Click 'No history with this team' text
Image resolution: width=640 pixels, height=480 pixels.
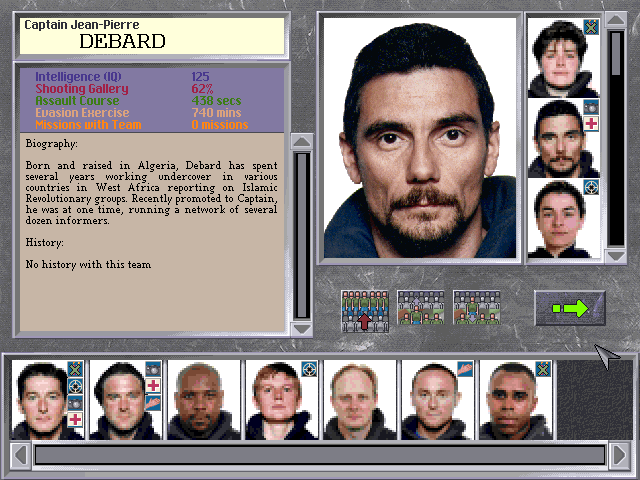[88, 264]
